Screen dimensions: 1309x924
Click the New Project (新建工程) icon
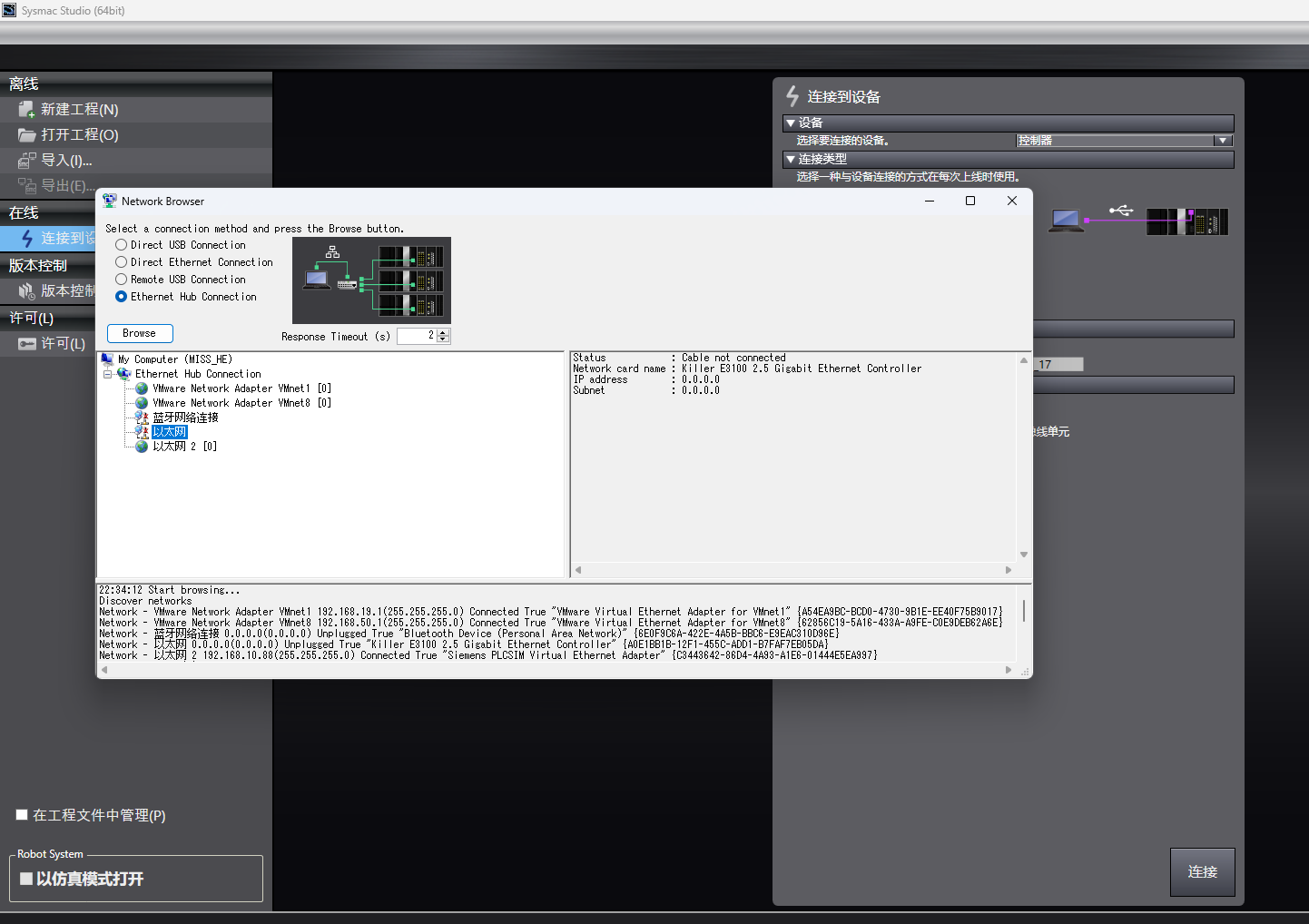(26, 110)
